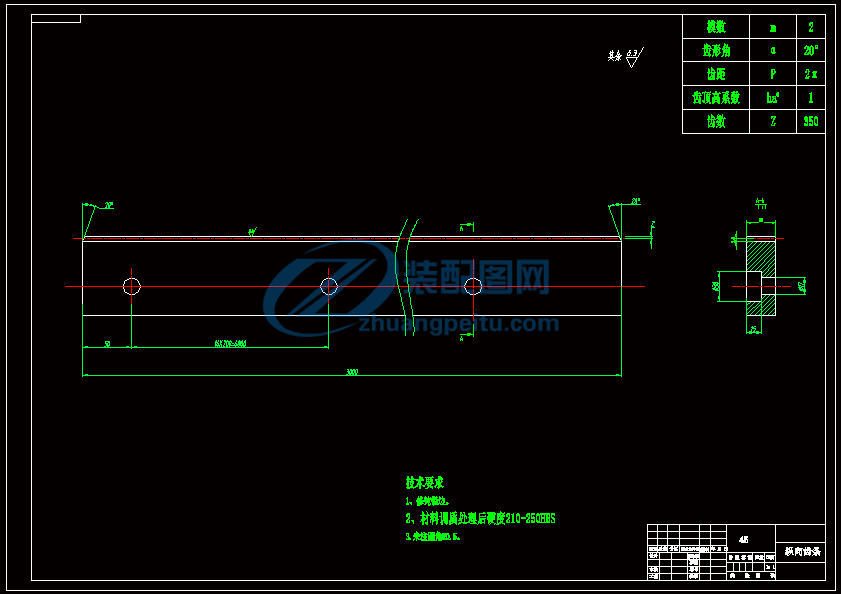The image size is (841, 594).
Task: Select the 50 dimension near the left end
Action: coord(107,344)
